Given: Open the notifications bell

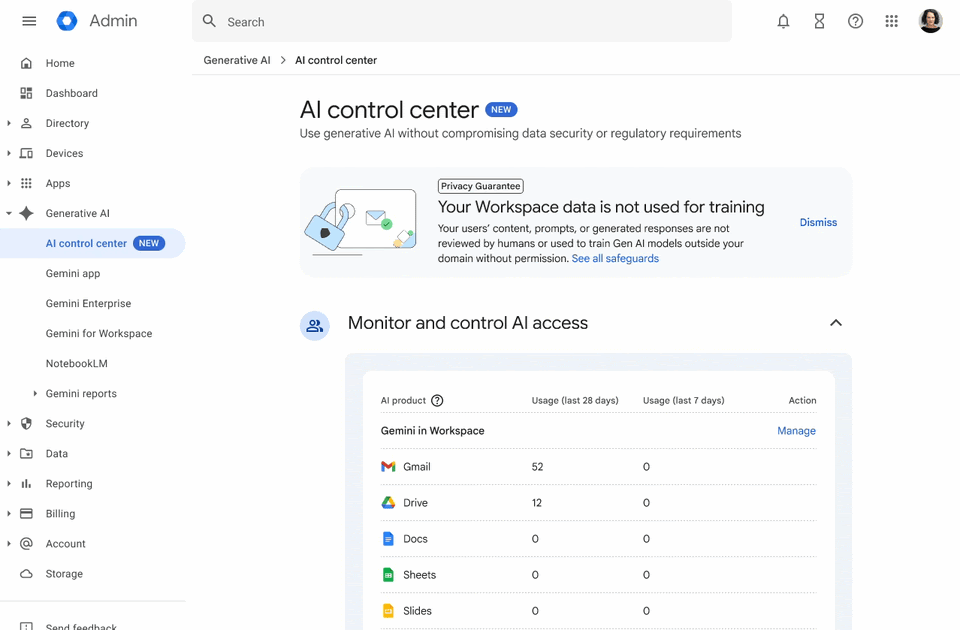Looking at the screenshot, I should pos(783,21).
